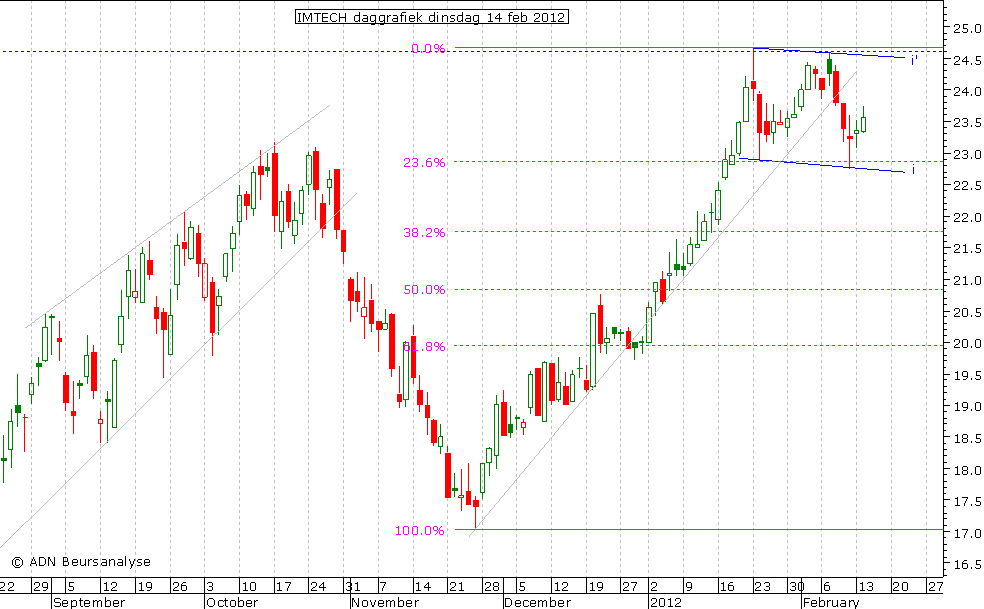Click the 24.5 price axis label
The width and height of the screenshot is (984, 609).
(x=967, y=60)
